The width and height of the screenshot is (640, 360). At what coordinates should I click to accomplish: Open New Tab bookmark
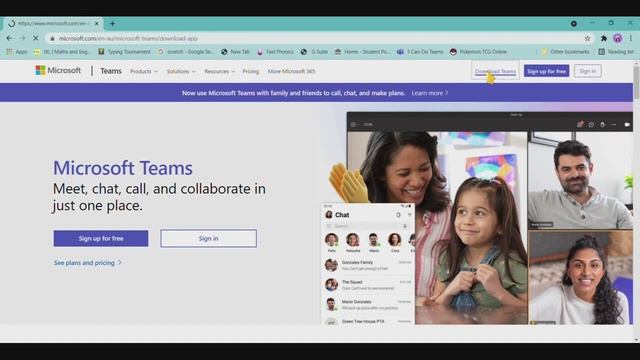tap(236, 52)
